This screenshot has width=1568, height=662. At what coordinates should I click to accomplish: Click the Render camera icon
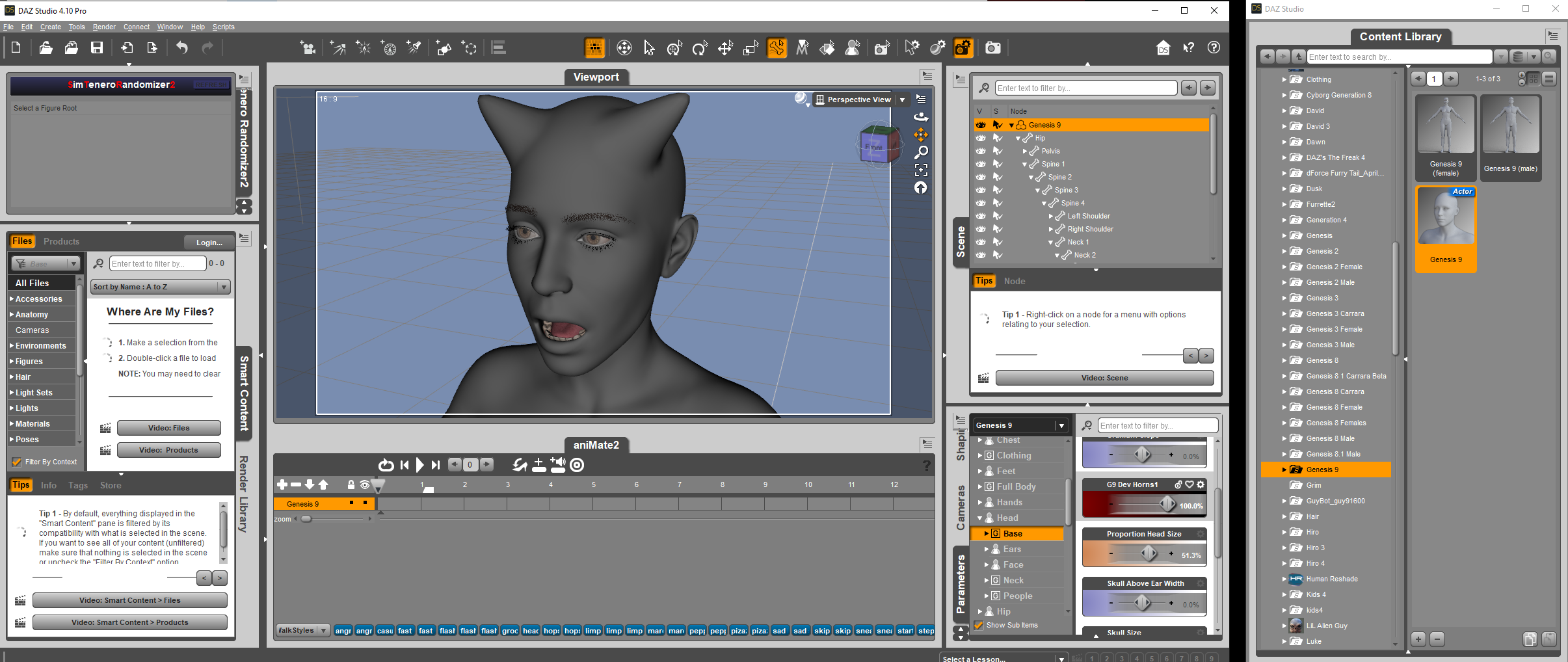pyautogui.click(x=992, y=47)
